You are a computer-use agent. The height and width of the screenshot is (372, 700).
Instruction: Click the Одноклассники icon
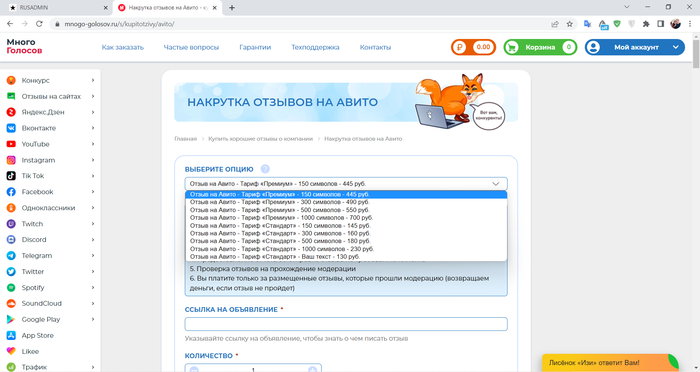(x=11, y=208)
